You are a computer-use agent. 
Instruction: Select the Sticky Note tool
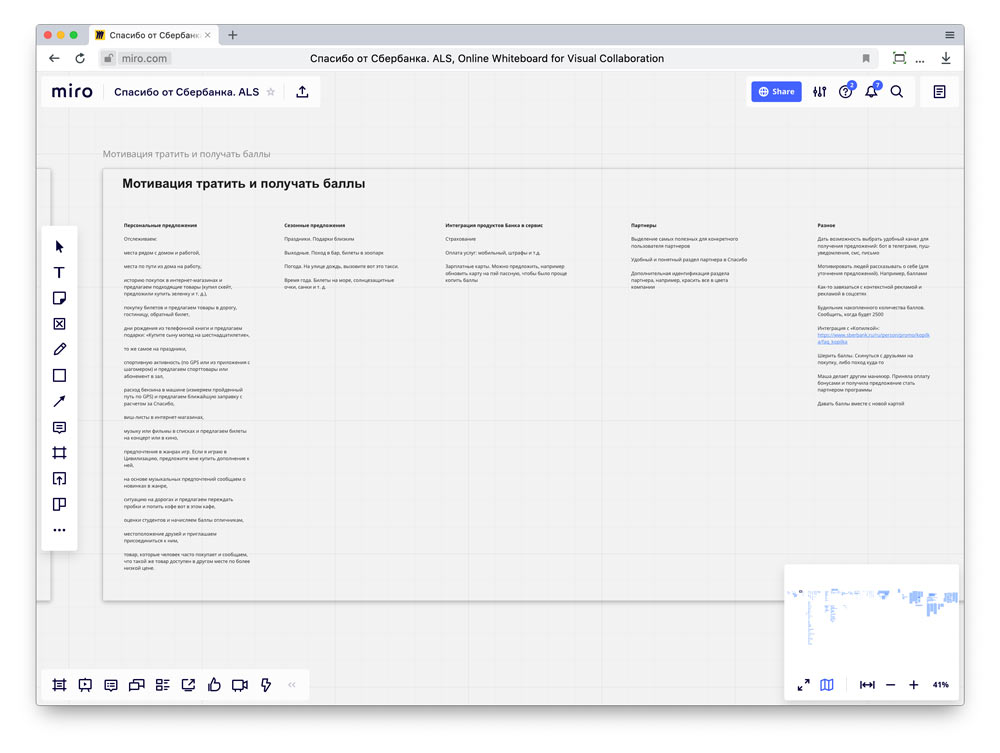(59, 298)
